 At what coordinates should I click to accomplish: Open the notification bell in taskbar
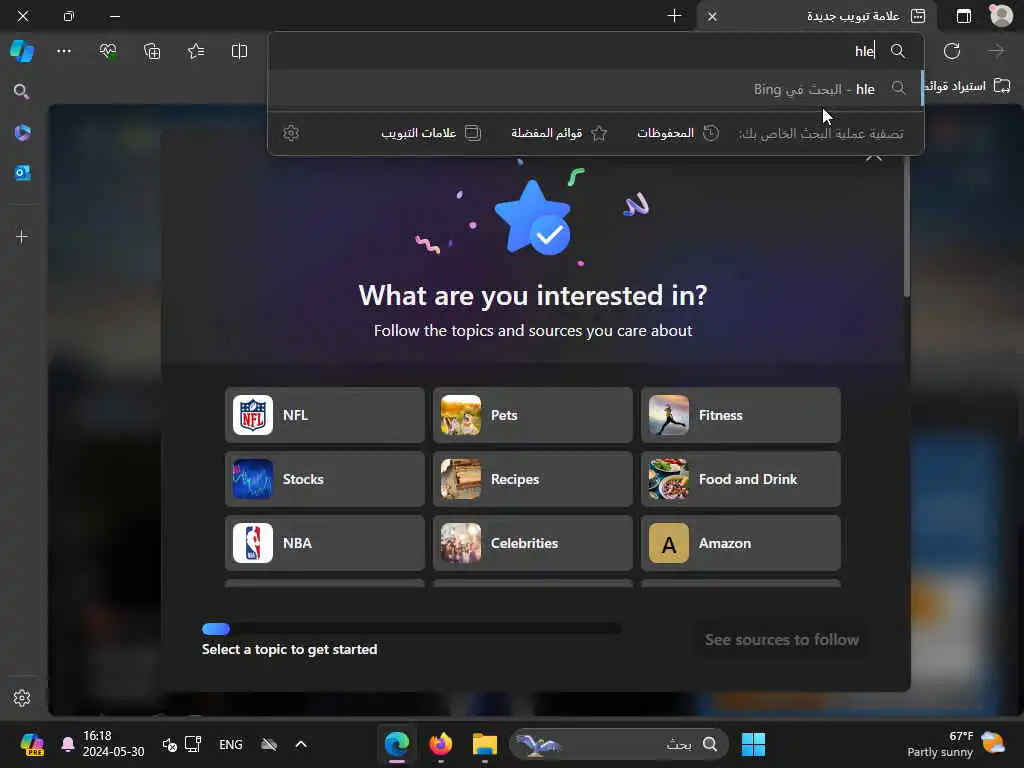pyautogui.click(x=67, y=744)
